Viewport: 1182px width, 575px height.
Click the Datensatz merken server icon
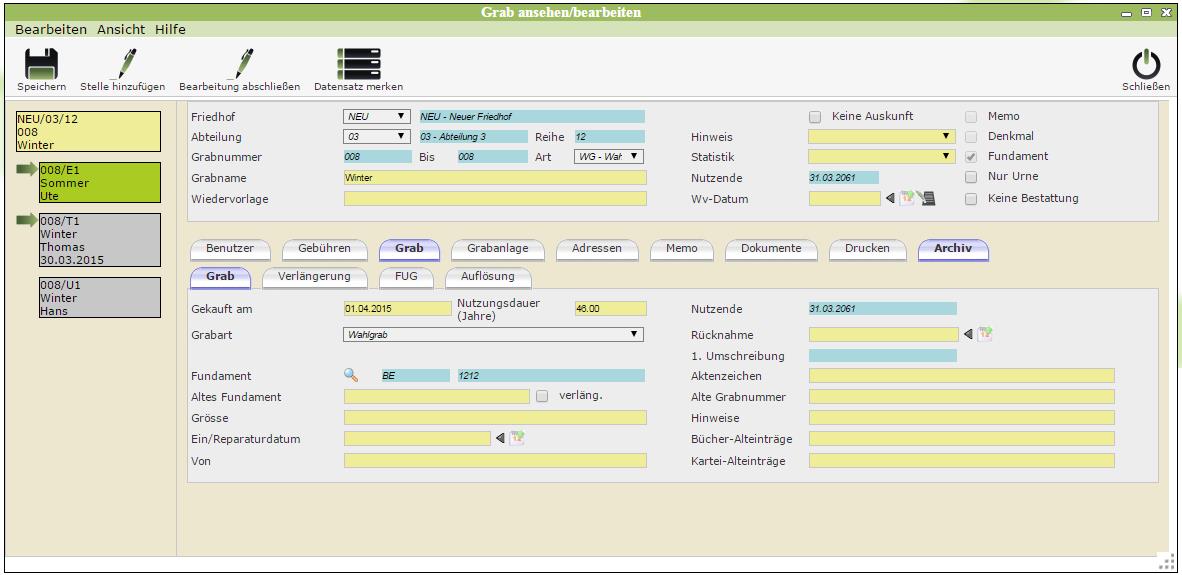pos(358,65)
